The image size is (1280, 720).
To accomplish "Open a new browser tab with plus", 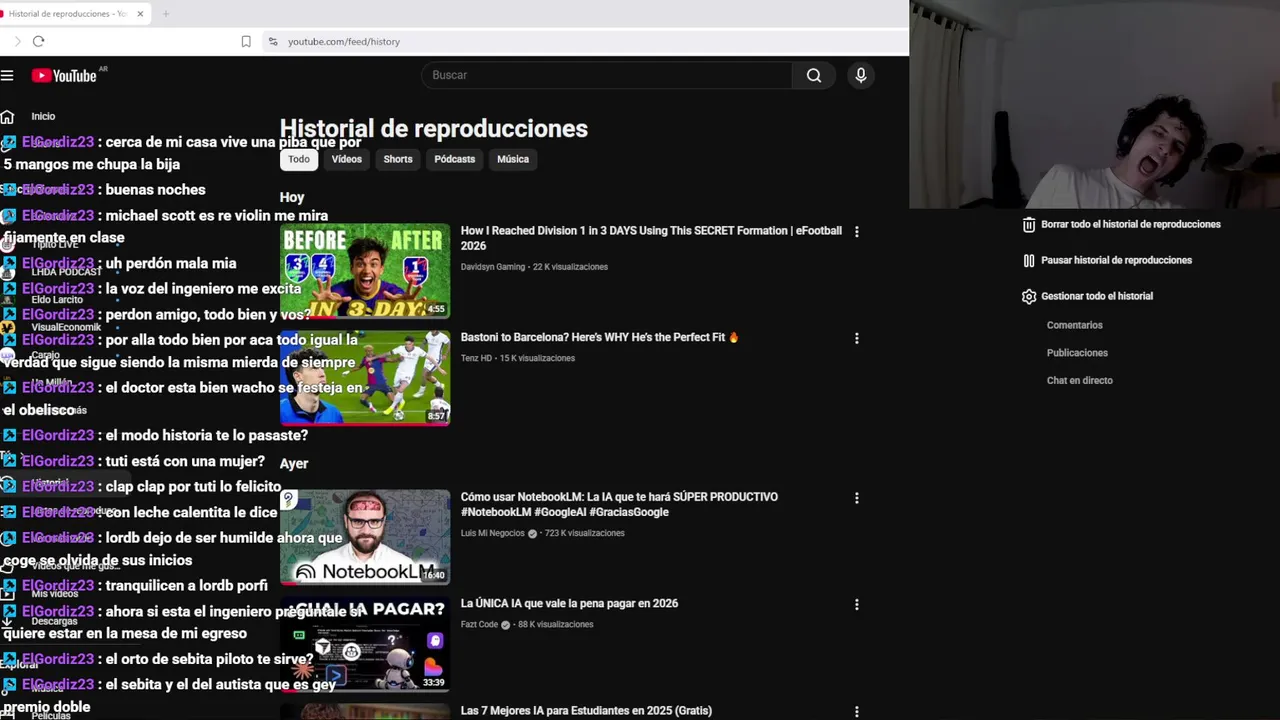I will click(166, 14).
